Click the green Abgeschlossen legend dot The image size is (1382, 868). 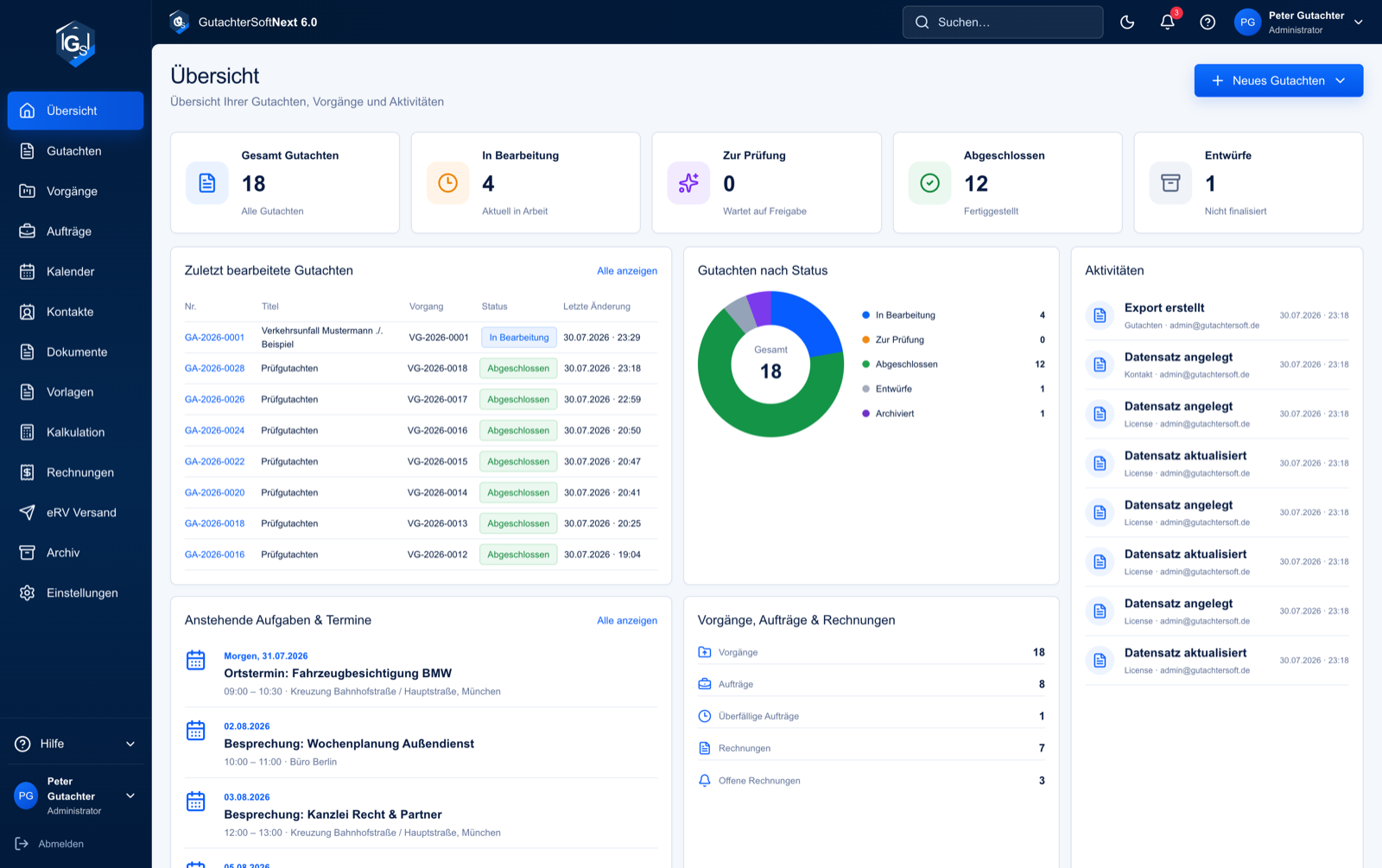[x=865, y=364]
